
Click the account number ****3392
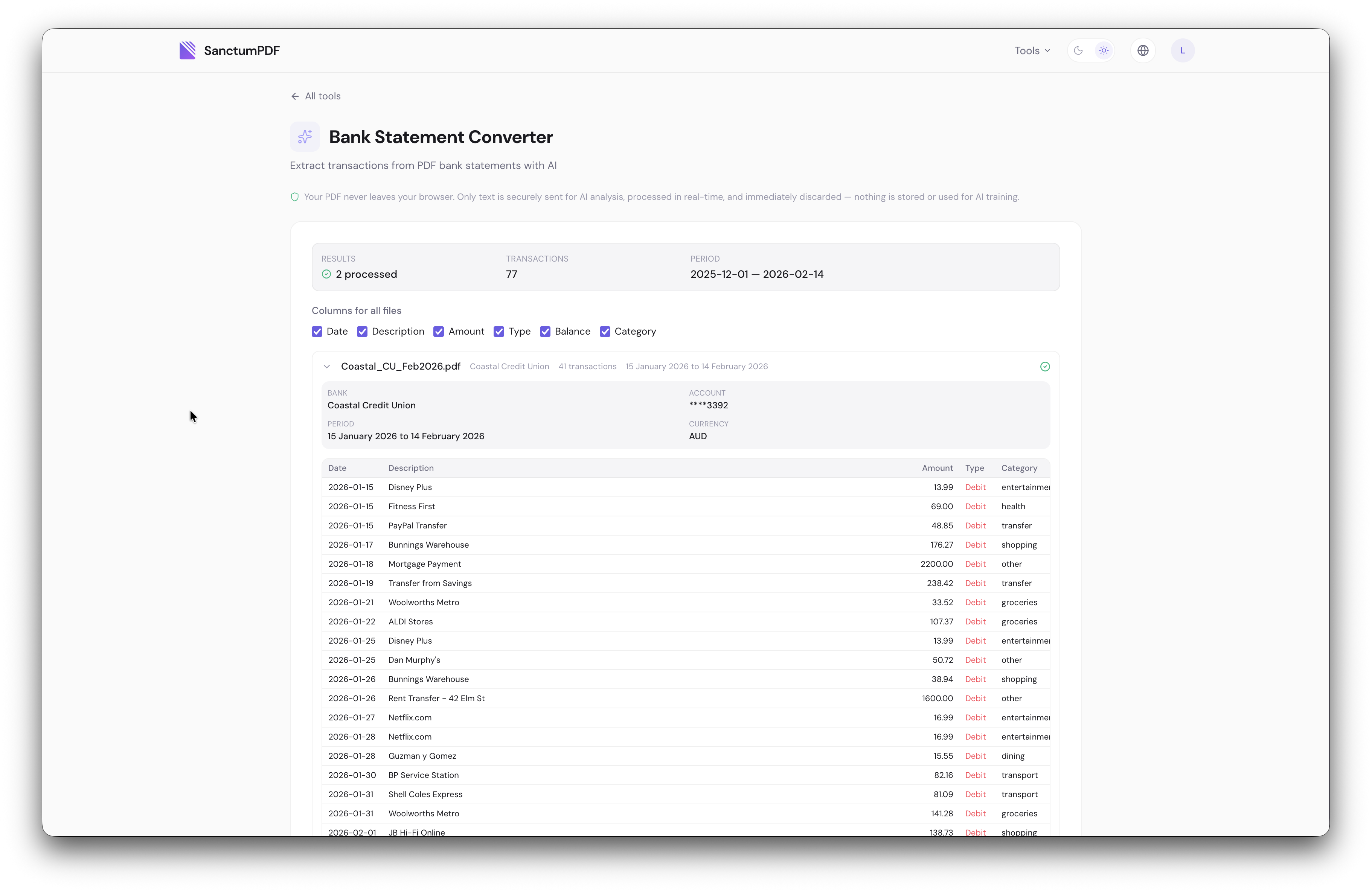click(708, 405)
